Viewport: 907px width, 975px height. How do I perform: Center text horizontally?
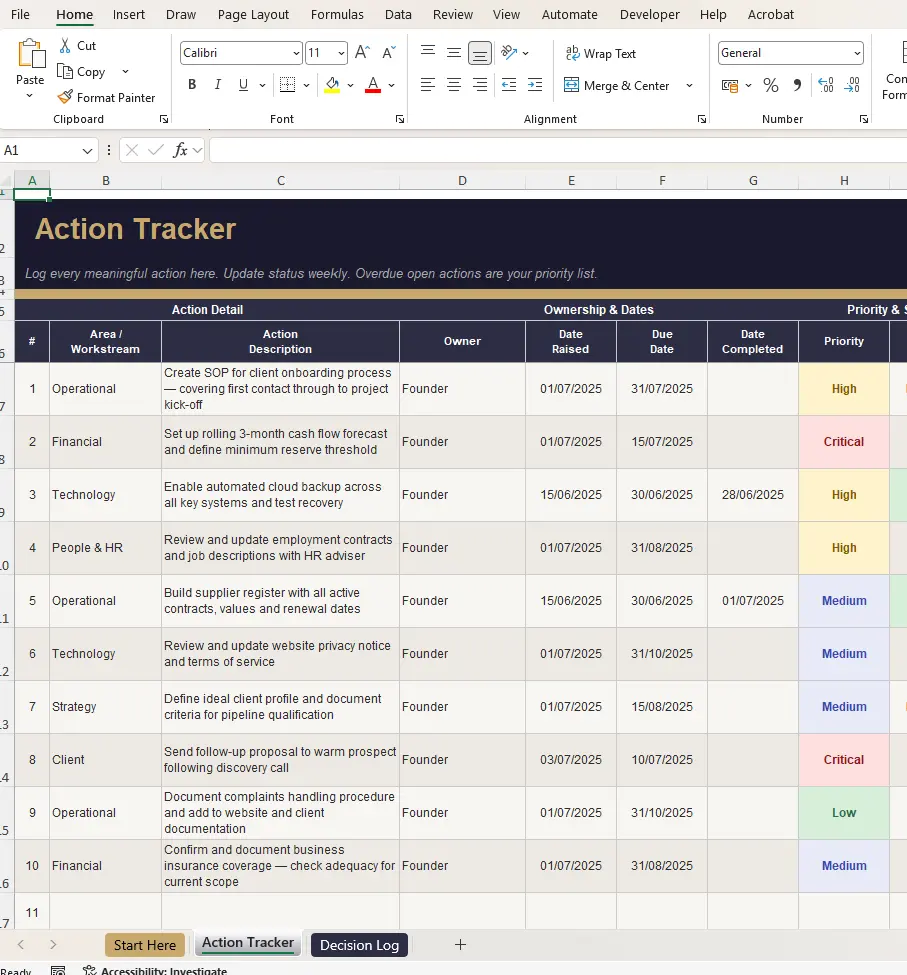(454, 85)
